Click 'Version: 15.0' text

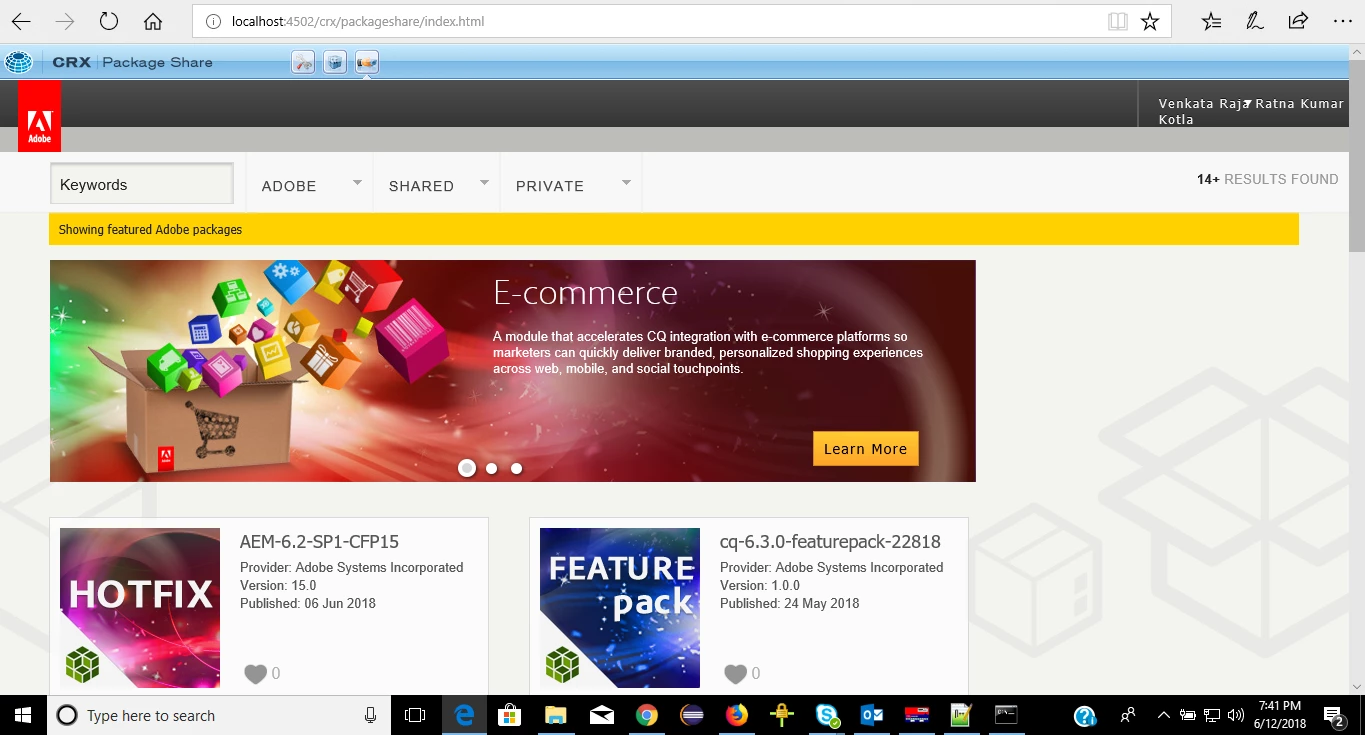278,585
